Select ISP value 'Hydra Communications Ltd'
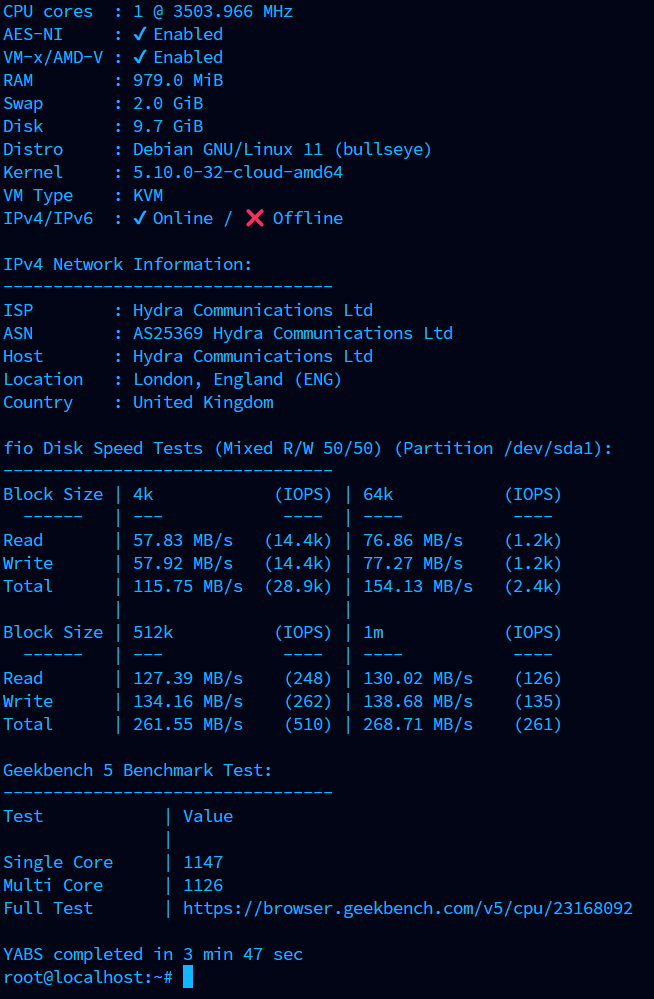 click(x=252, y=310)
